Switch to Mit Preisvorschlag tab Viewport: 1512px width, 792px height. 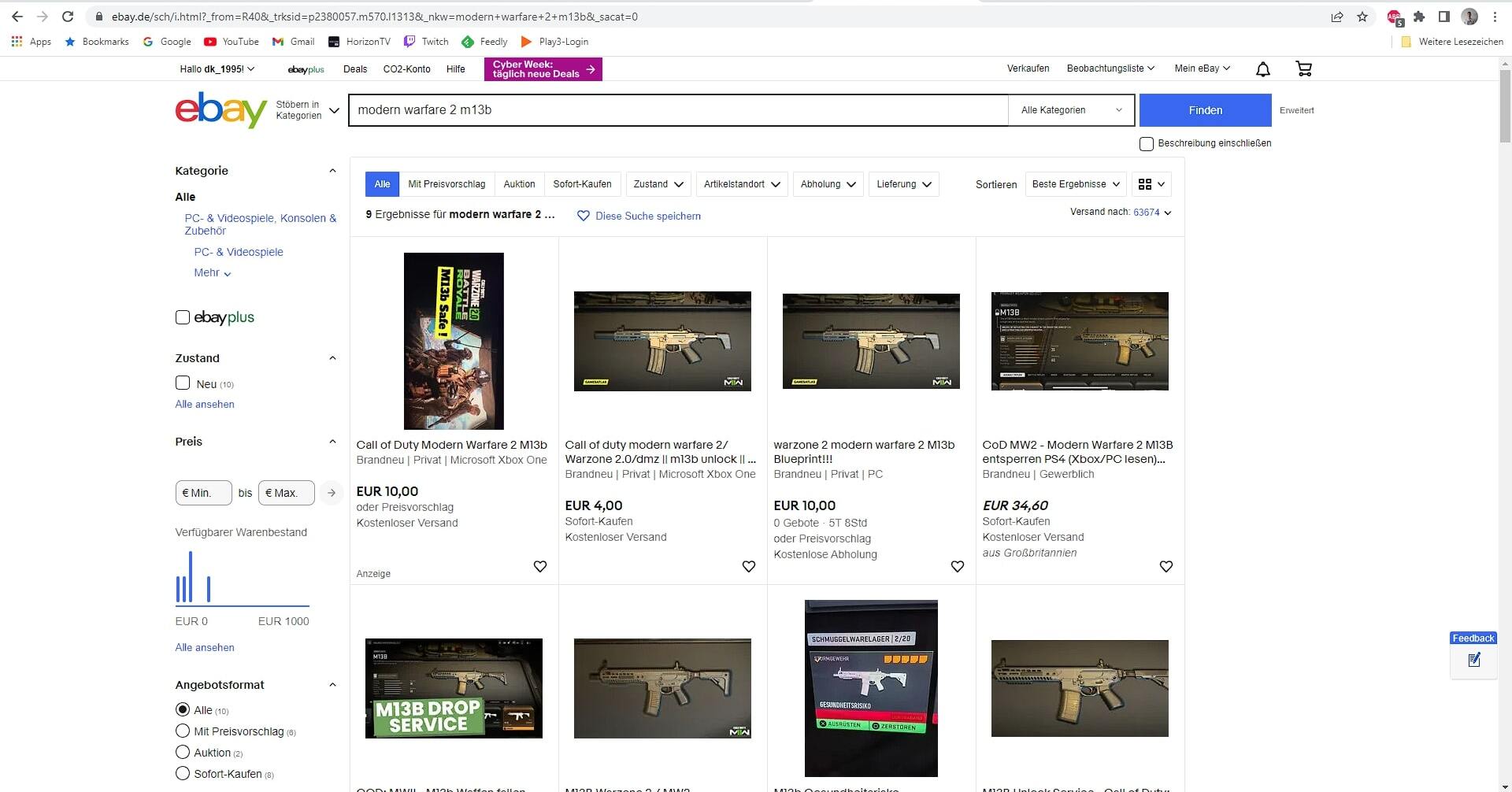click(447, 184)
